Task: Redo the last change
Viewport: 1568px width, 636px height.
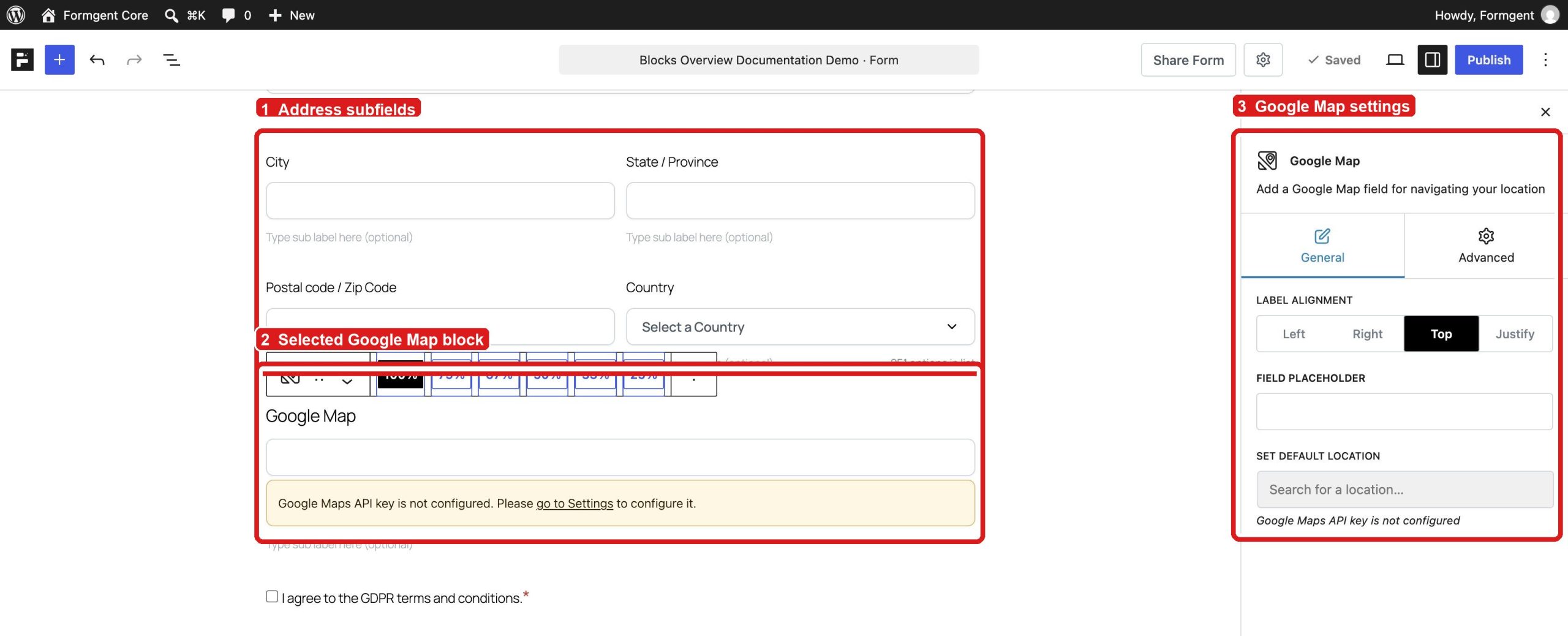Action: [134, 59]
